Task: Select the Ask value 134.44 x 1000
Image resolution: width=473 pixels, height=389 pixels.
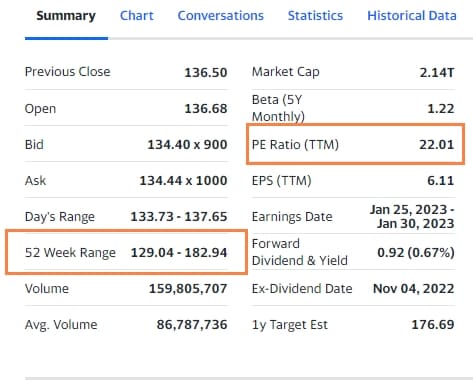Action: (183, 181)
